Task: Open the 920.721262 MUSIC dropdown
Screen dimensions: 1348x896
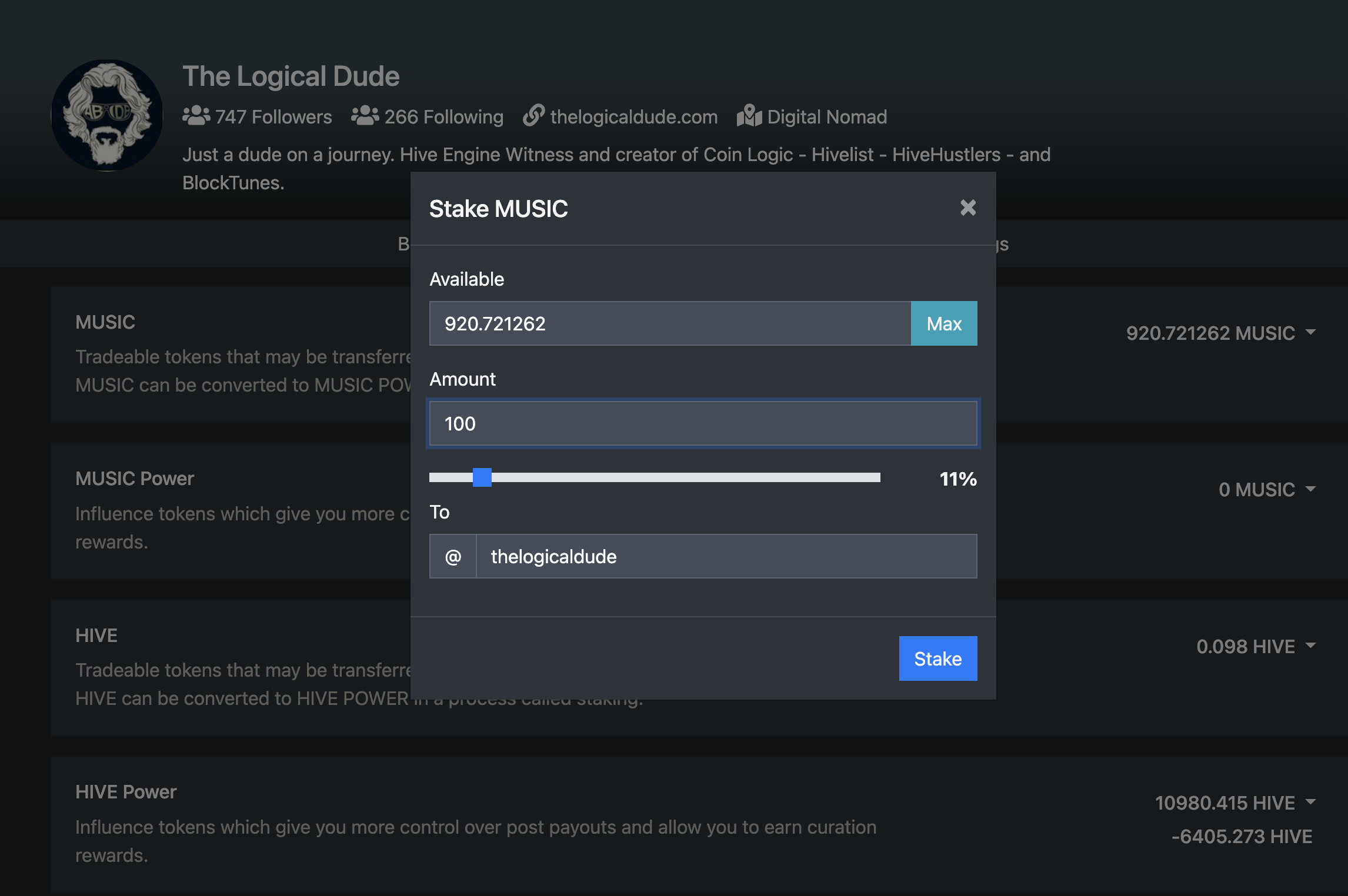Action: point(1220,333)
